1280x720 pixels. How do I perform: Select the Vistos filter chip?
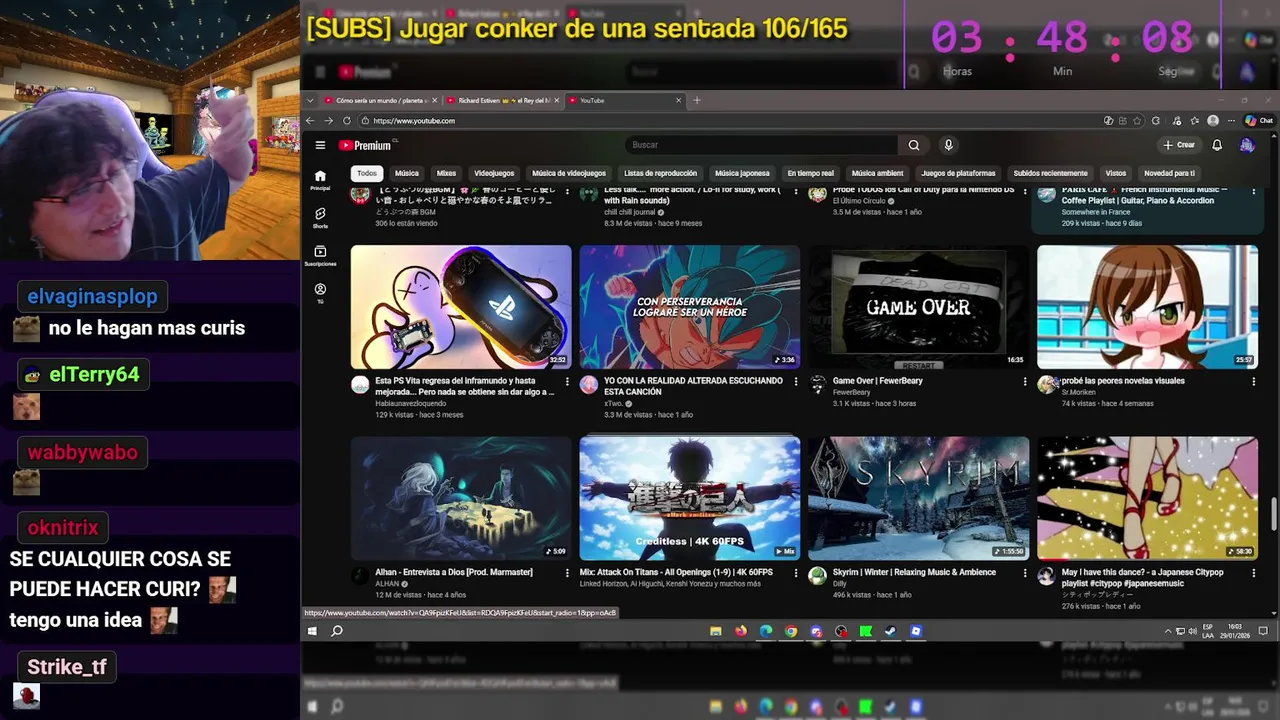[1116, 173]
